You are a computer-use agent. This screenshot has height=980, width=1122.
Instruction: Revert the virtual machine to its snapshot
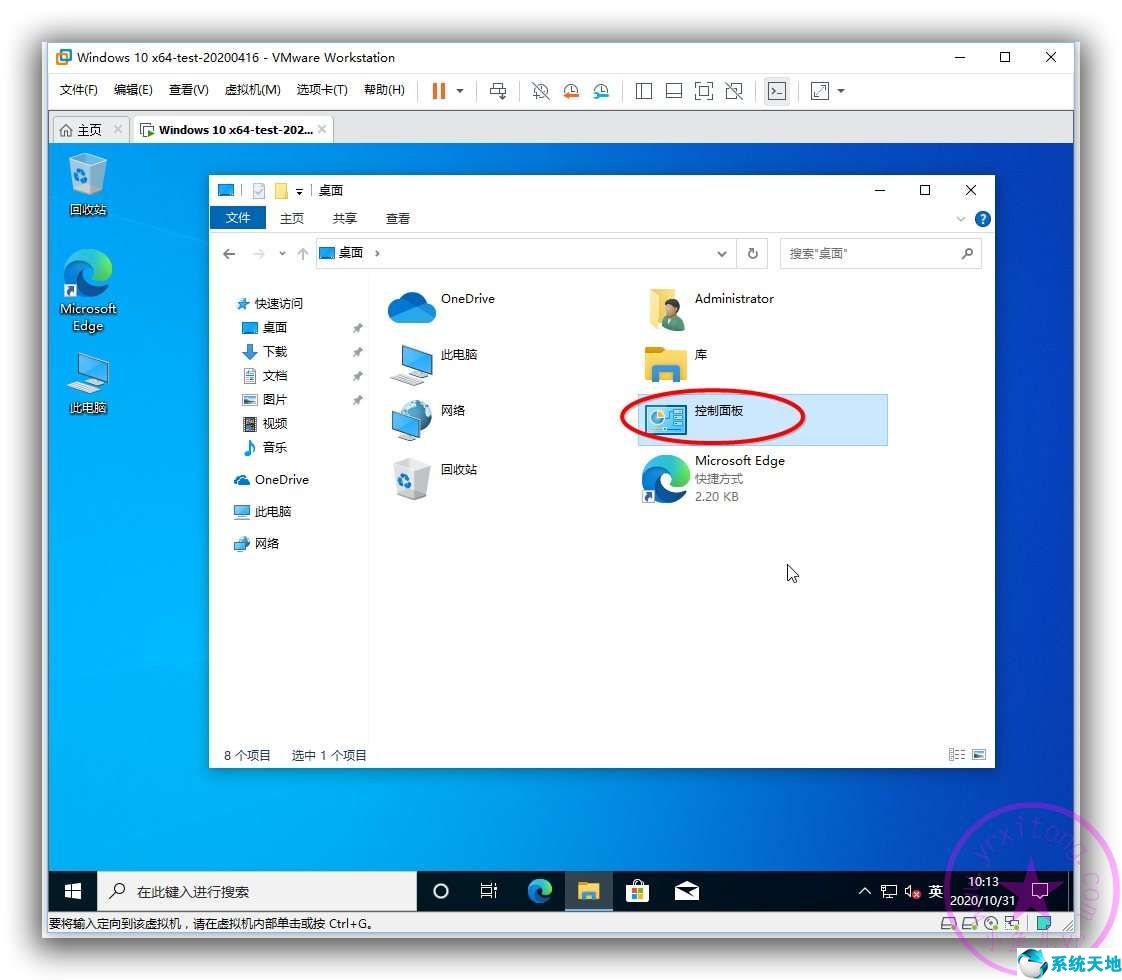[571, 91]
